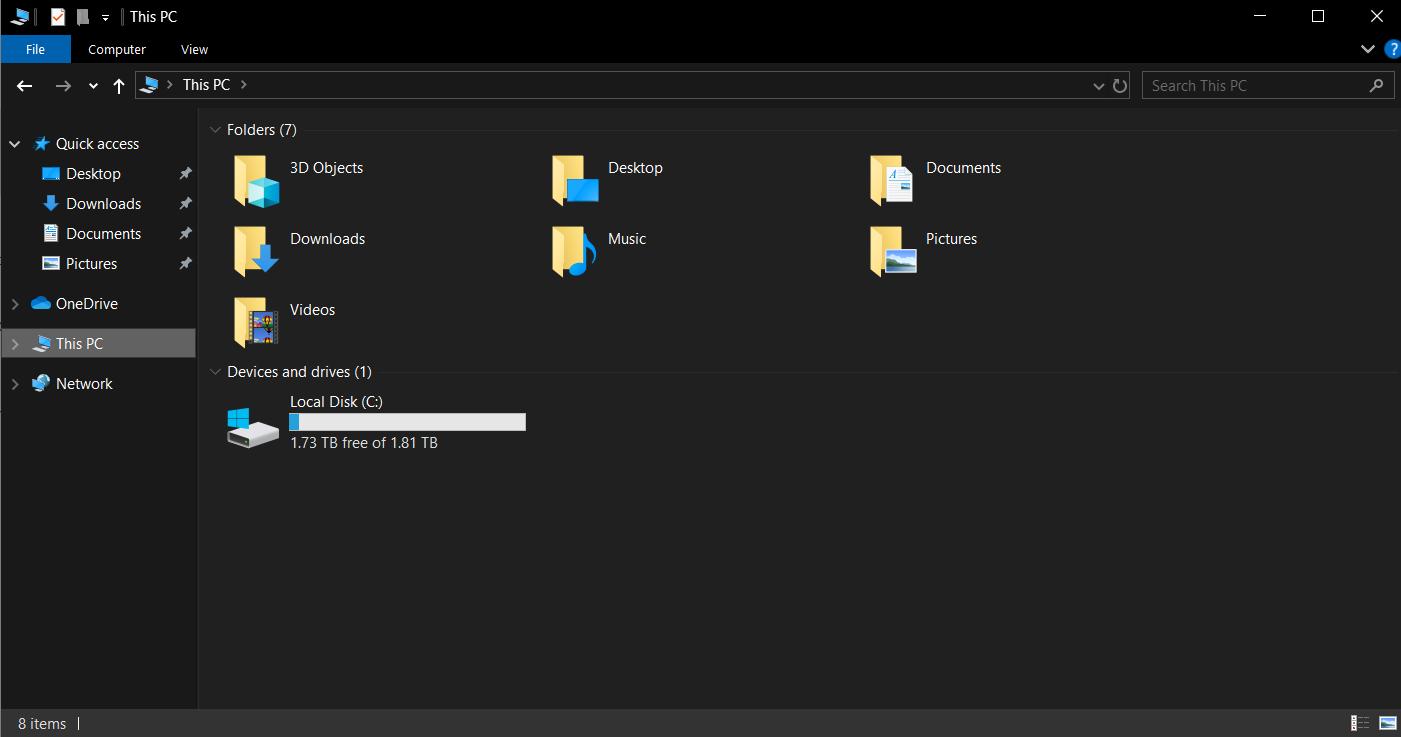The image size is (1401, 737).
Task: Select the Music folder icon
Action: pos(574,251)
